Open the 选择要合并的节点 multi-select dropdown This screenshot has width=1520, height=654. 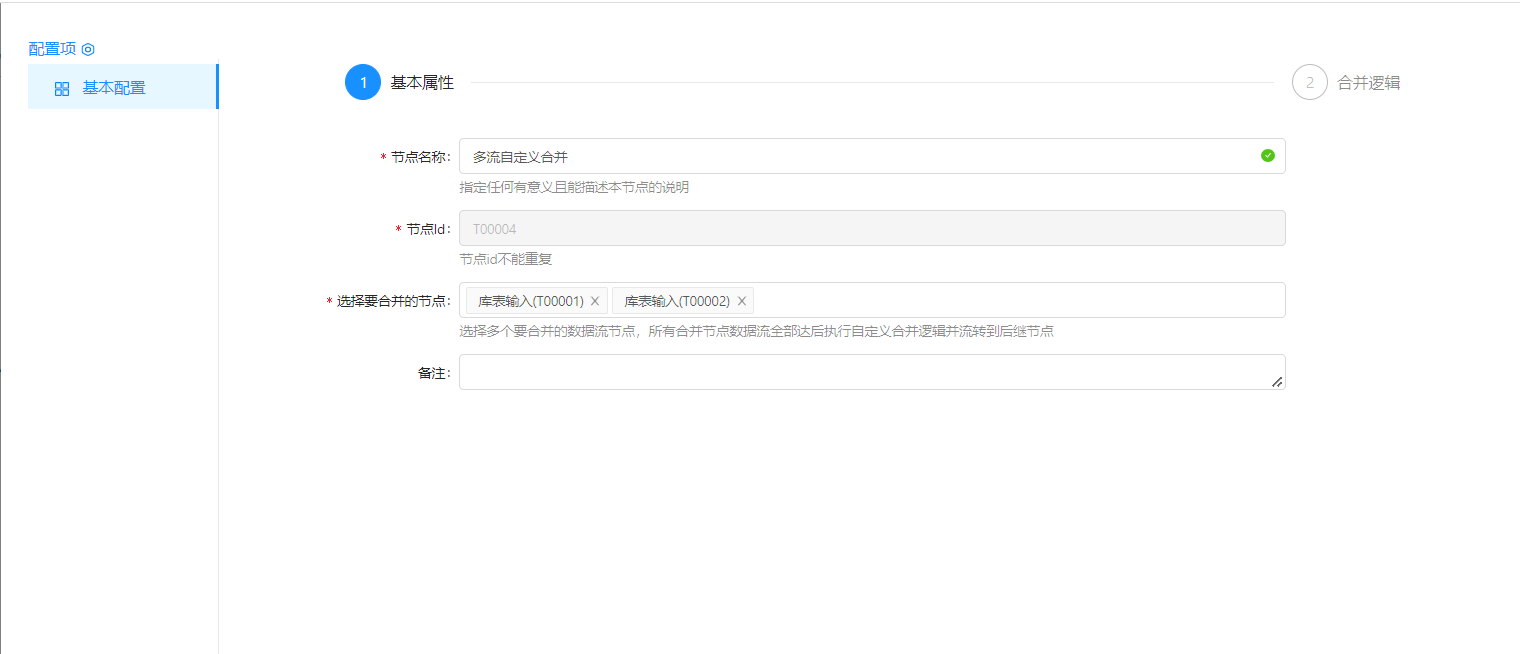point(1010,300)
